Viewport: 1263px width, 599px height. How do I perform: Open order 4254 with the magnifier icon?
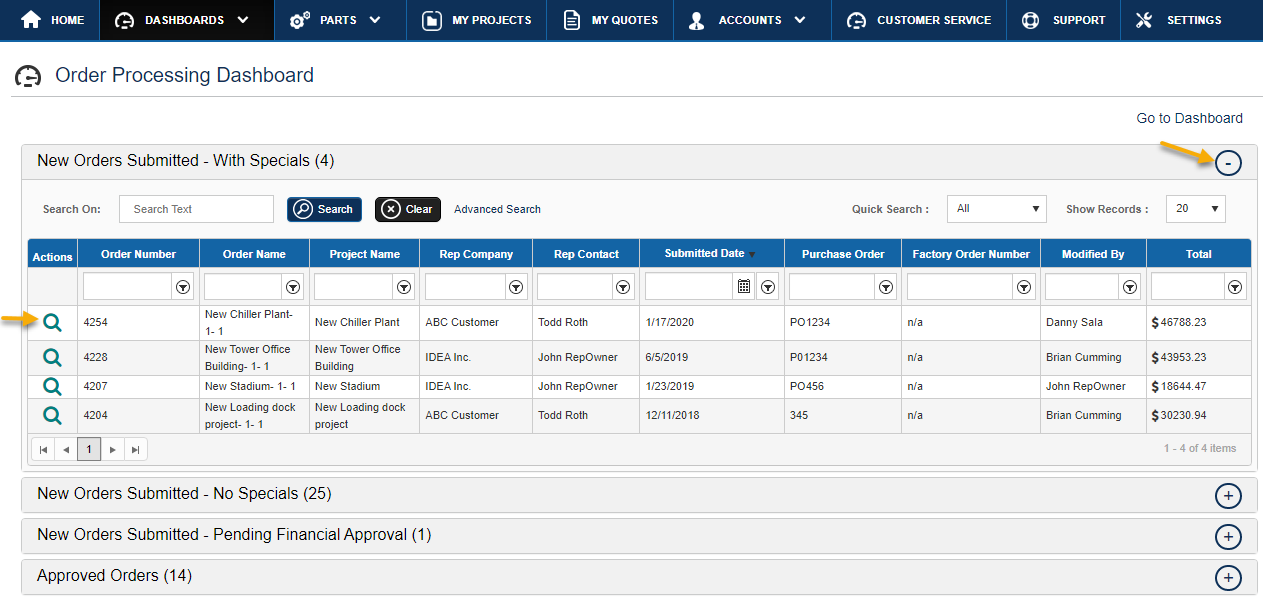51,322
